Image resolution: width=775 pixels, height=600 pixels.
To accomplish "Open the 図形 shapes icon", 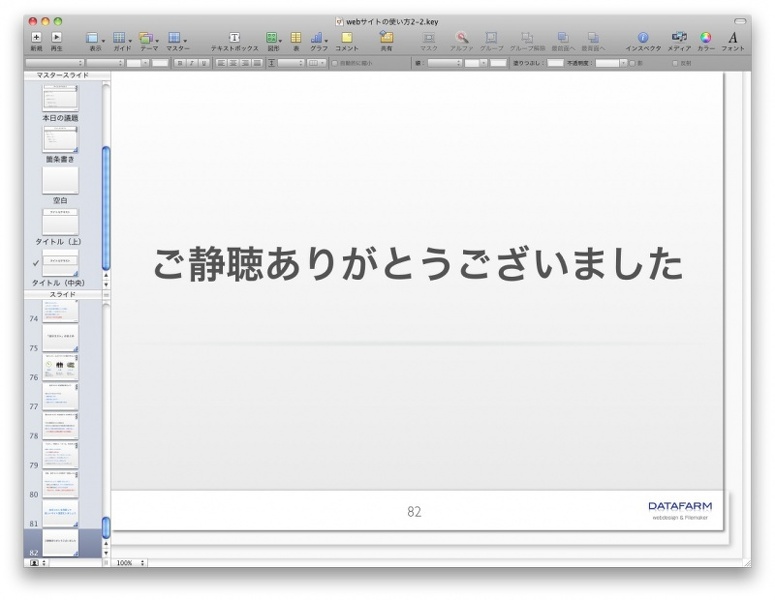I will coord(271,38).
